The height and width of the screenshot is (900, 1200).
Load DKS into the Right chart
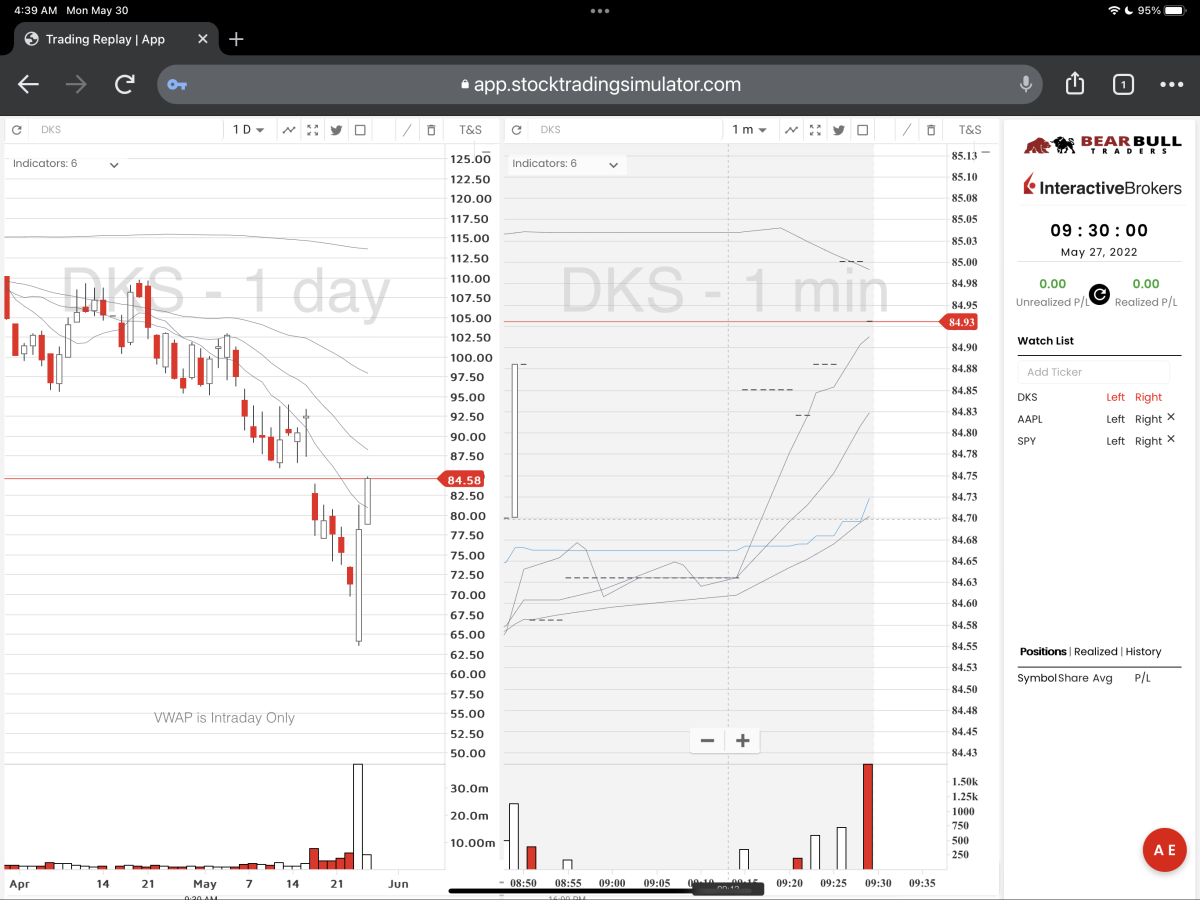[x=1149, y=398]
